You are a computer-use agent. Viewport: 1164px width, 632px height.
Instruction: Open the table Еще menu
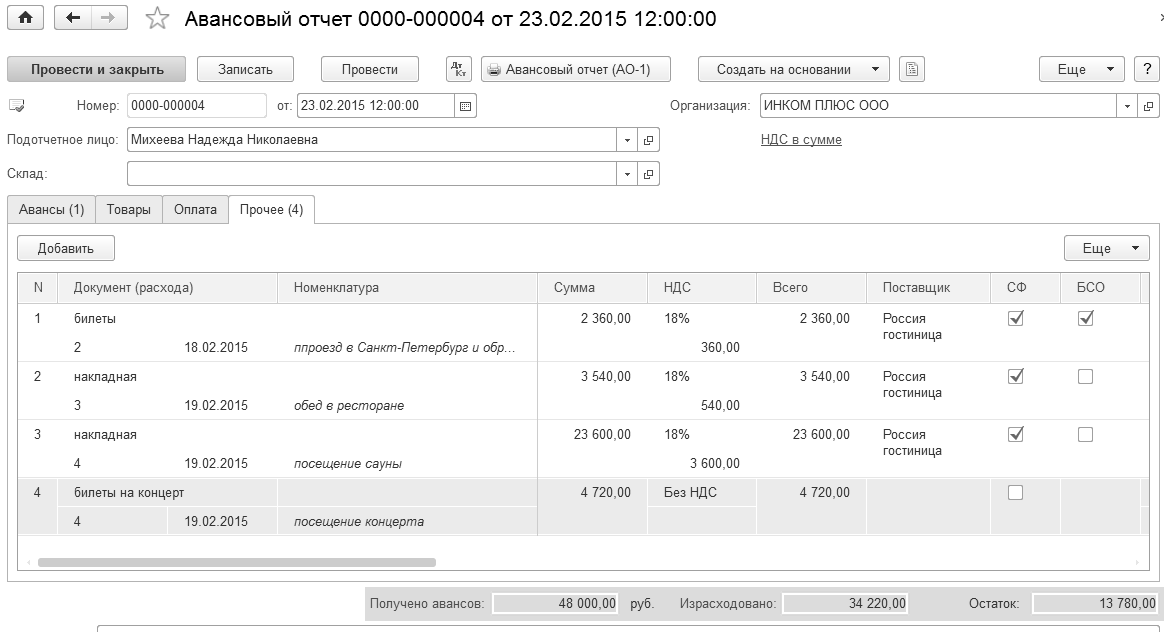tap(1106, 248)
